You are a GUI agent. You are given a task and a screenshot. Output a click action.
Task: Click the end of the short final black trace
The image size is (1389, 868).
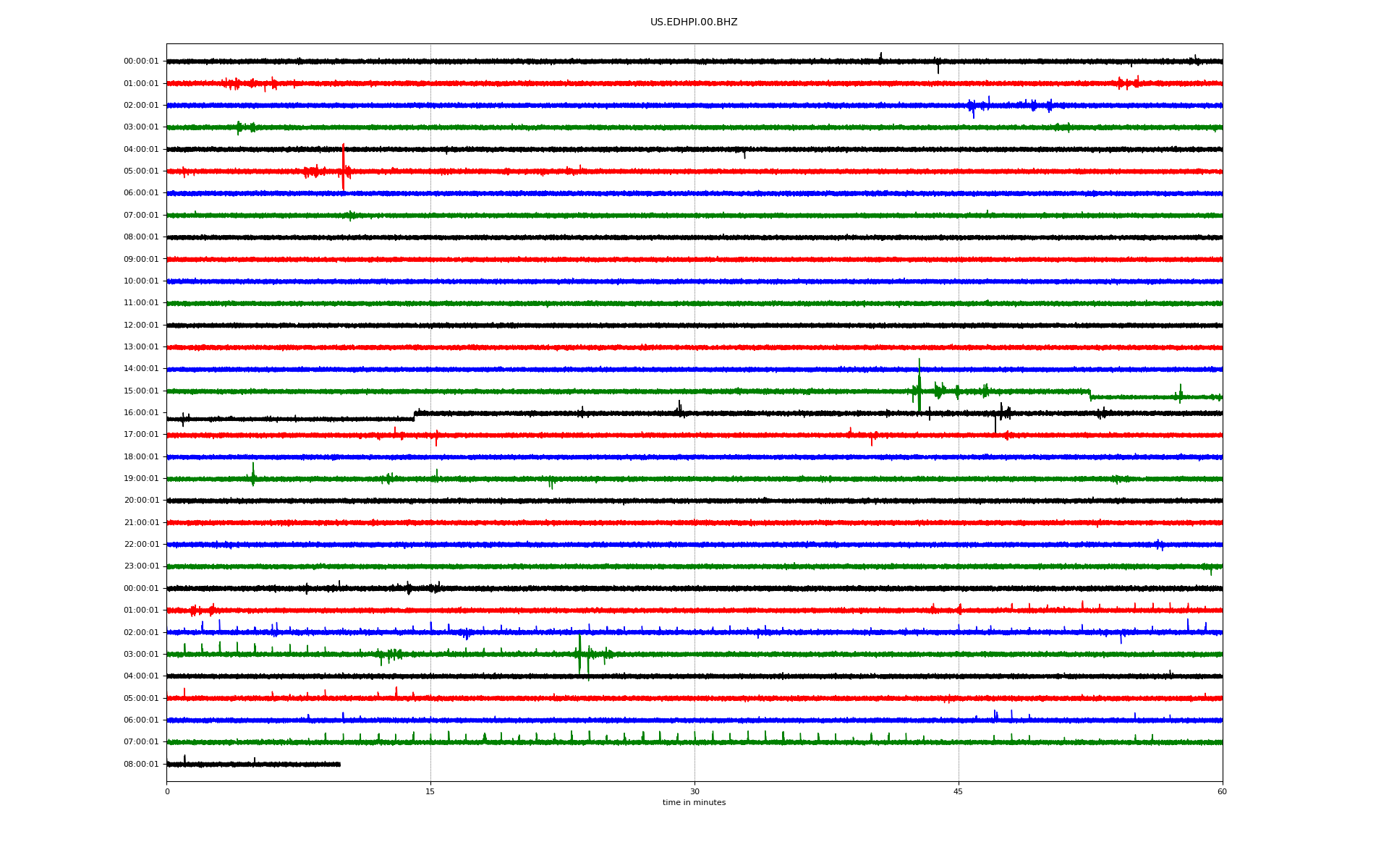point(339,765)
